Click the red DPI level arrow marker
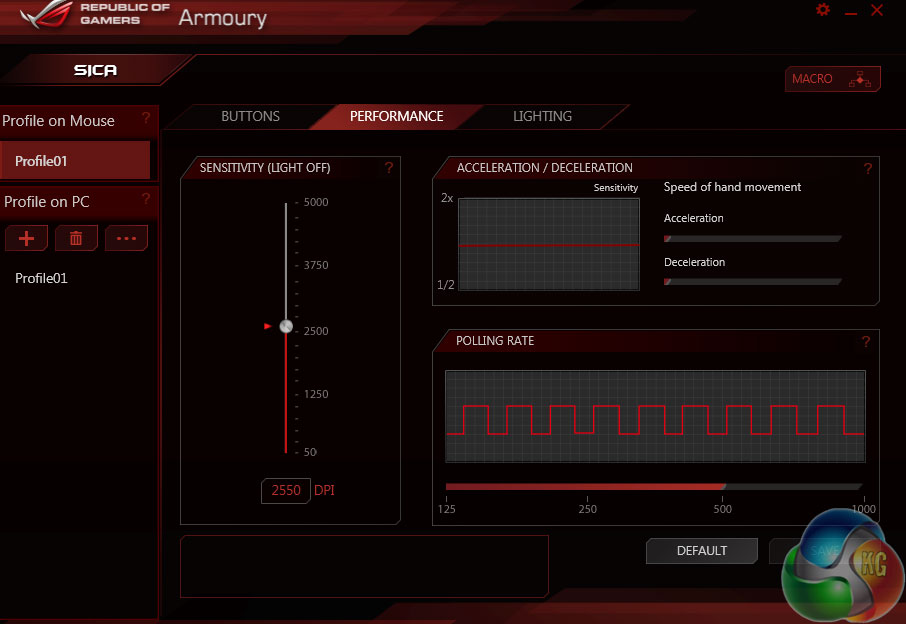 pyautogui.click(x=268, y=326)
